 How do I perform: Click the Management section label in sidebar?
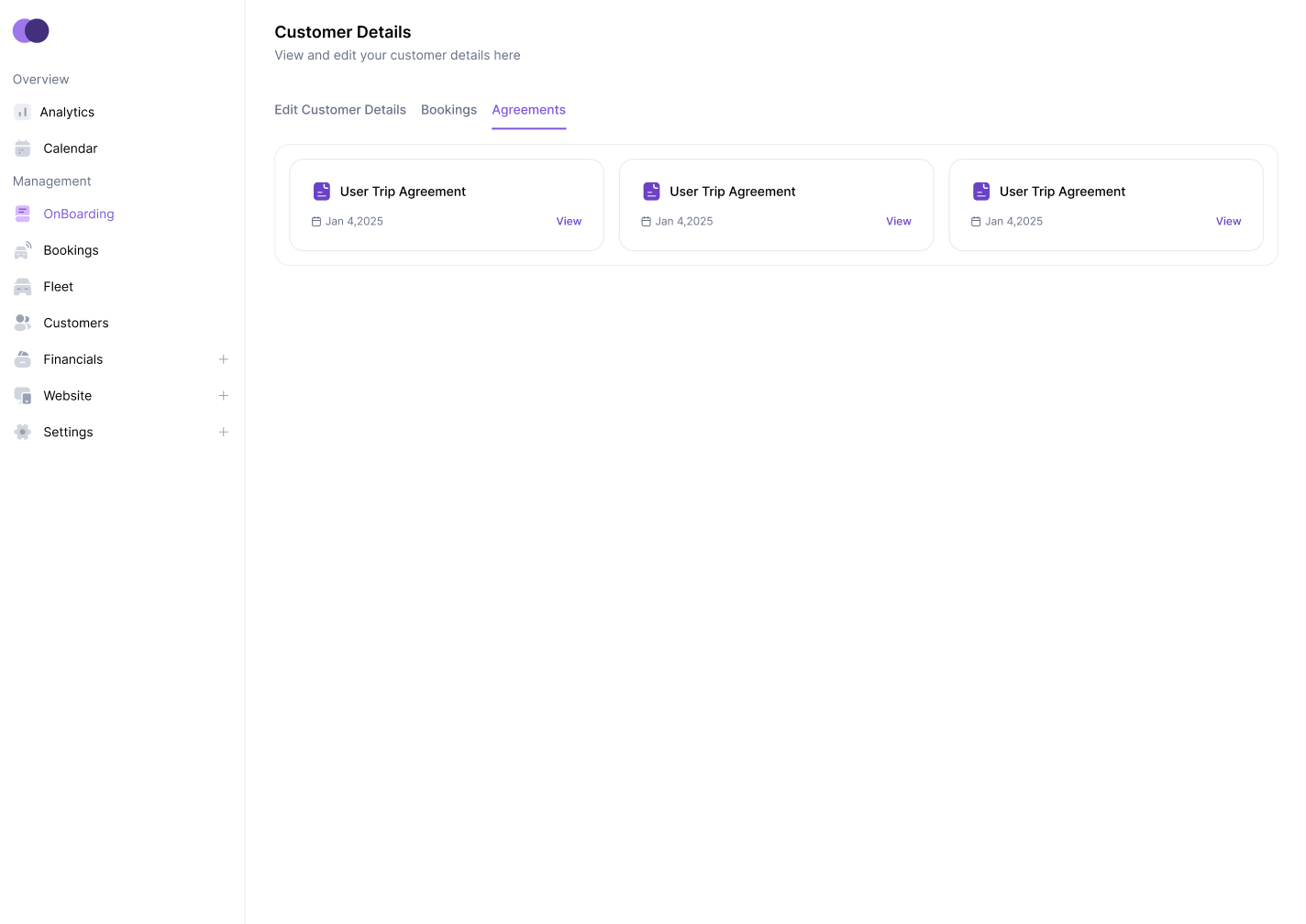tap(52, 181)
